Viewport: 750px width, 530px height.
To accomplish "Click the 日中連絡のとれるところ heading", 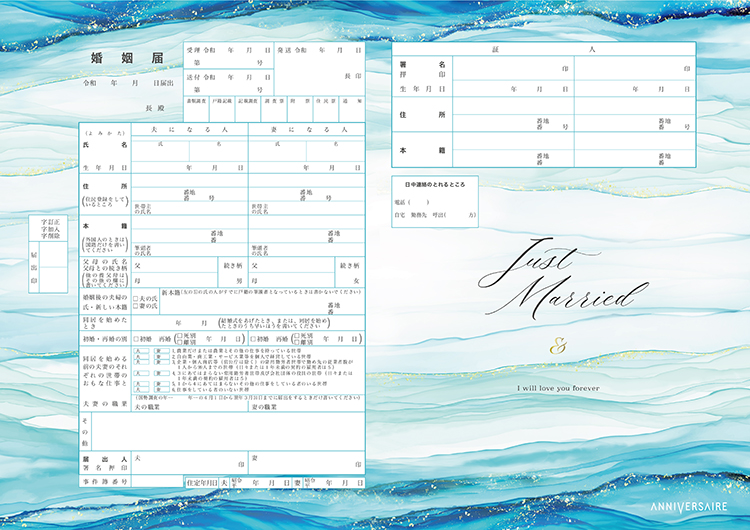I will pos(435,184).
